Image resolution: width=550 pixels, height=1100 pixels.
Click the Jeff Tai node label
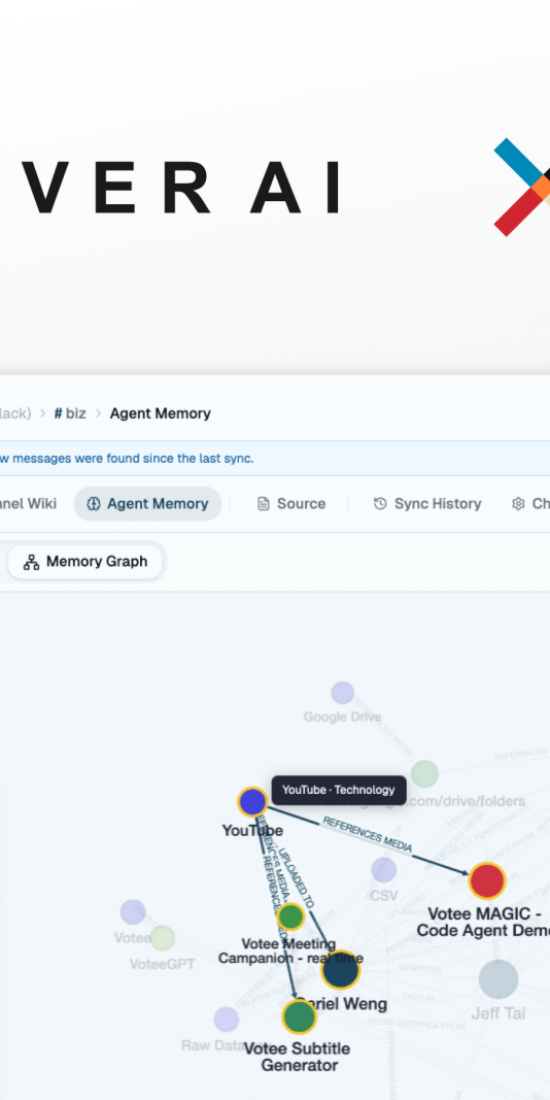tap(498, 1013)
